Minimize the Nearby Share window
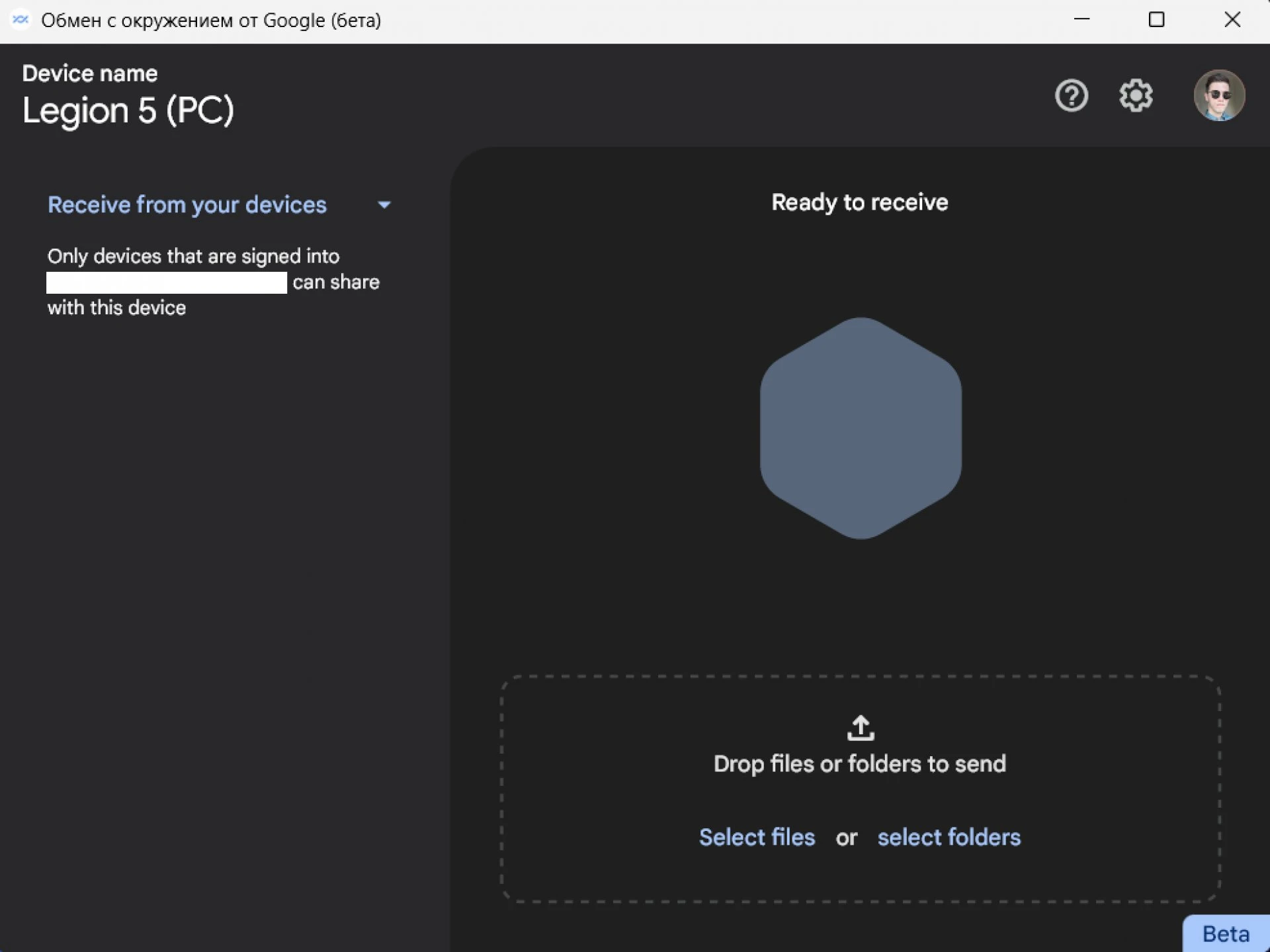 click(x=1081, y=20)
